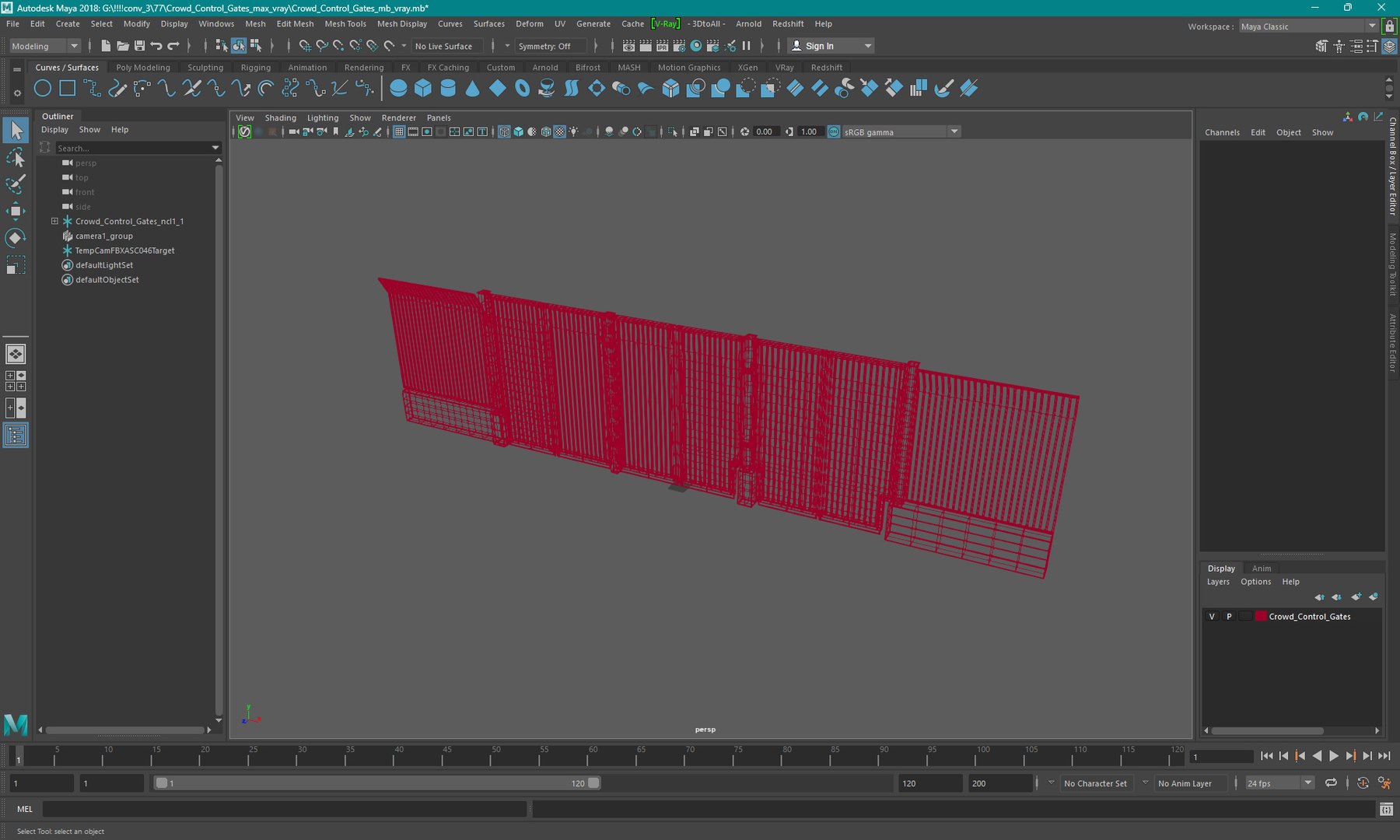Toggle P playback for the Crowd_Control_Gates layer
The image size is (1400, 840).
tap(1229, 616)
